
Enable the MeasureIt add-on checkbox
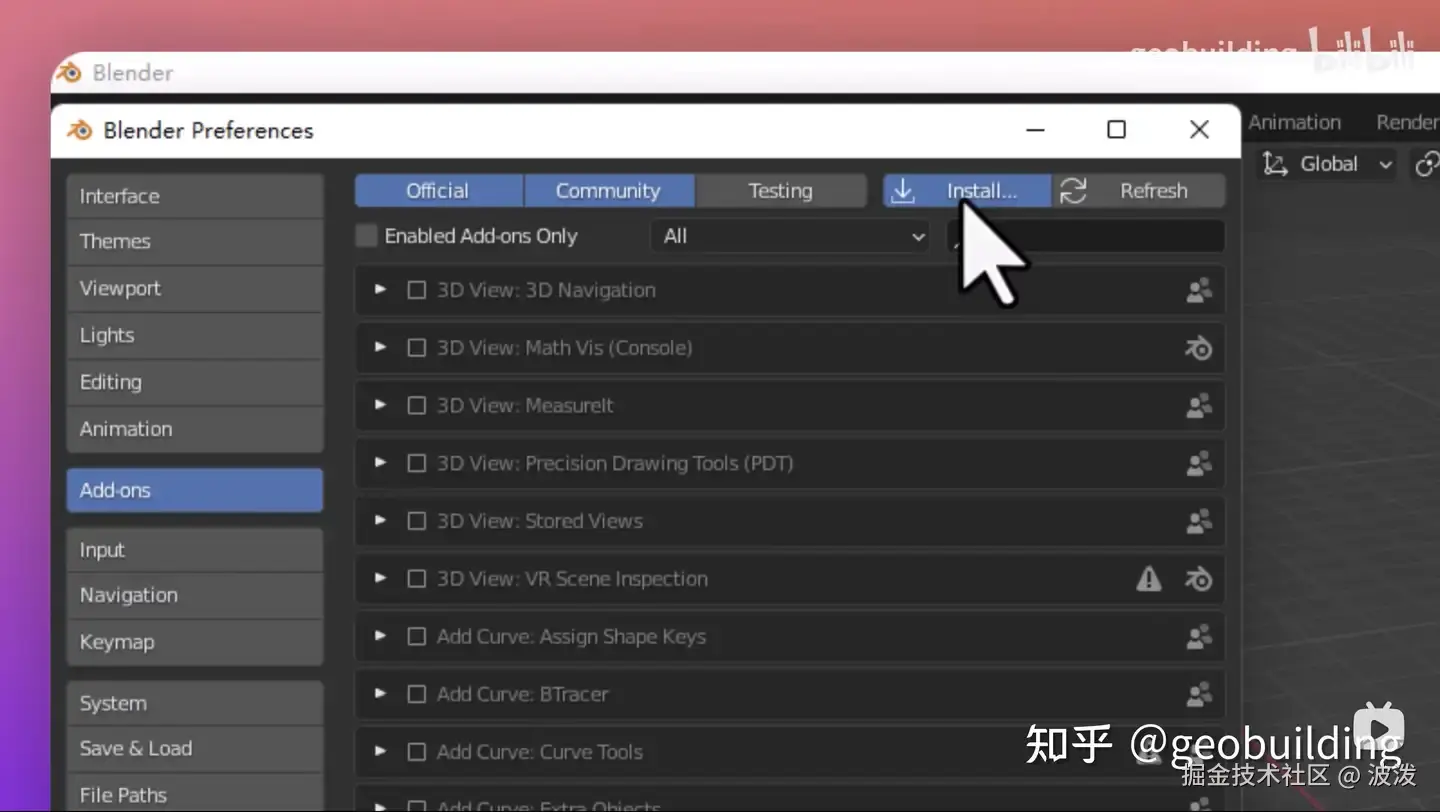click(417, 406)
